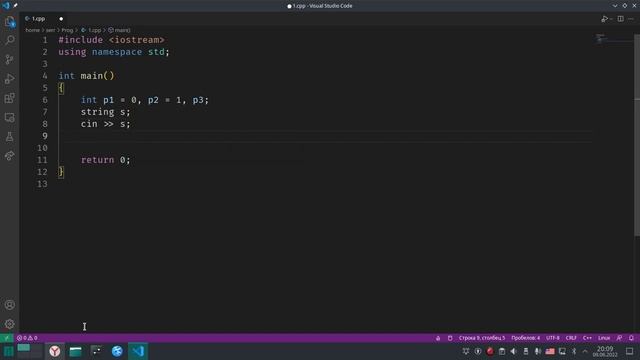This screenshot has width=640, height=360.
Task: Click the feedback icon in status bar
Action: coord(620,338)
